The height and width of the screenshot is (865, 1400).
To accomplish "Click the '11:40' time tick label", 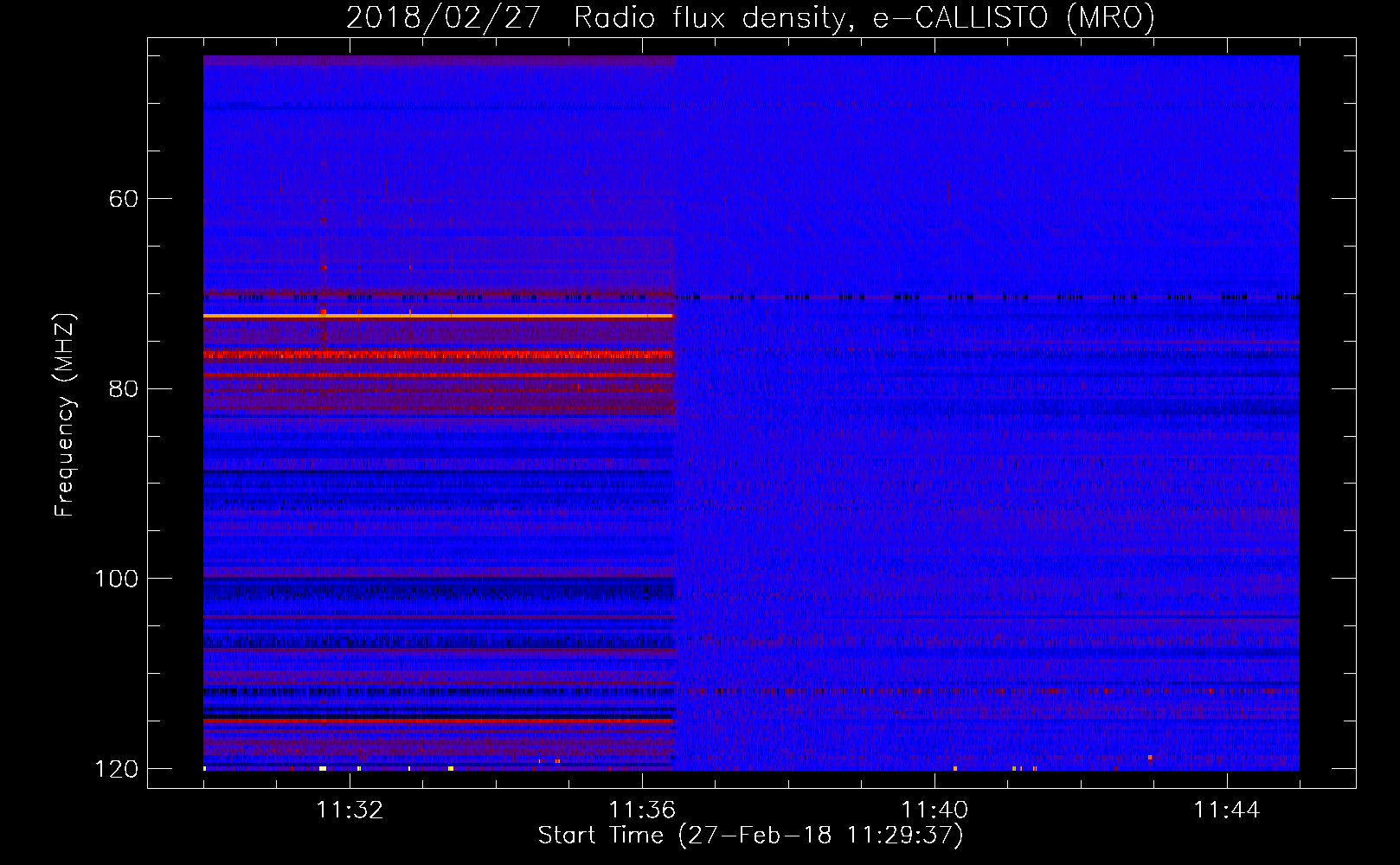I will (934, 811).
